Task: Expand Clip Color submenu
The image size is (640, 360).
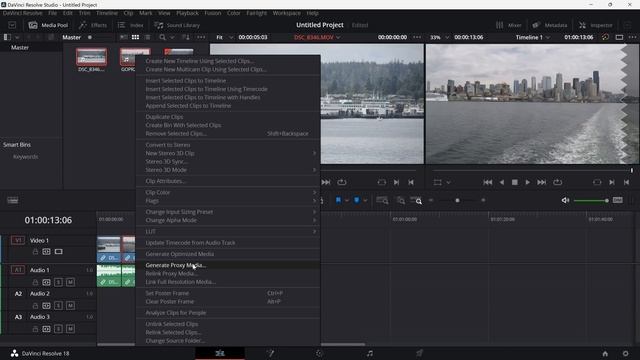Action: tap(228, 192)
